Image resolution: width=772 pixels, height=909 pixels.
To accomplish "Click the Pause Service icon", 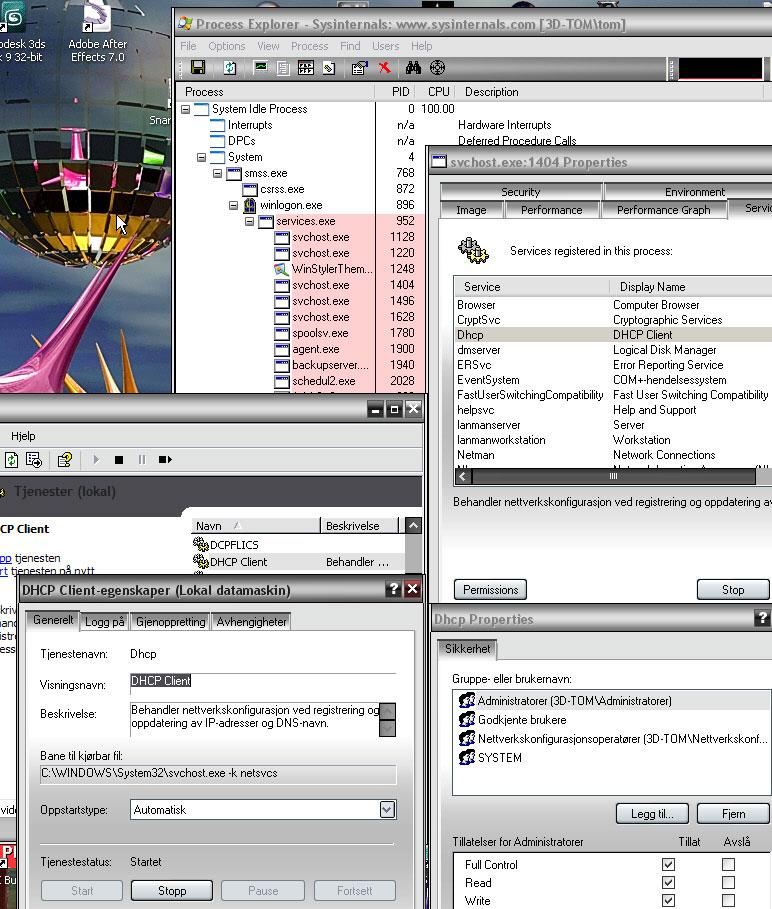I will [142, 460].
